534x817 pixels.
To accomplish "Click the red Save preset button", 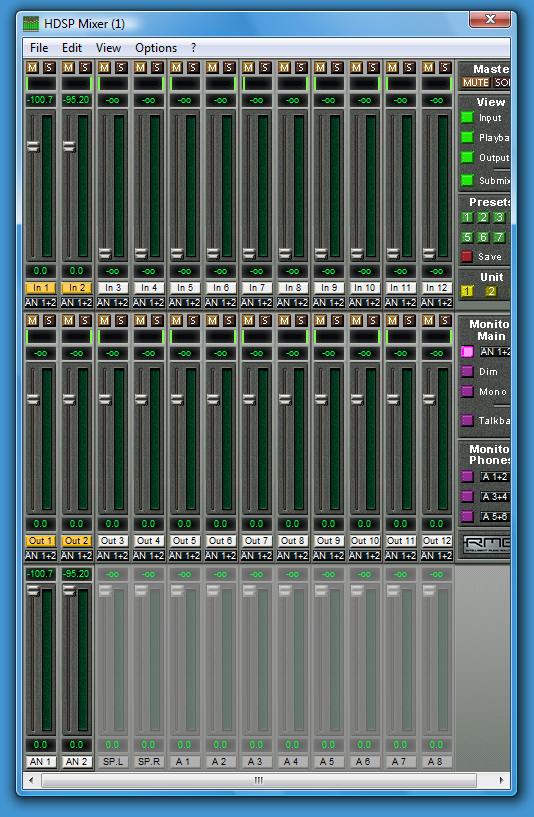I will tap(467, 256).
